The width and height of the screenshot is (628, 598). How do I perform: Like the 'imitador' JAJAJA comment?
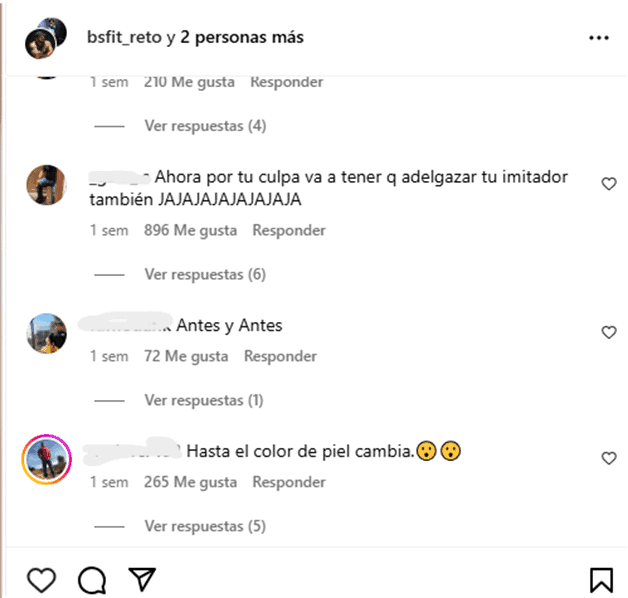609,183
